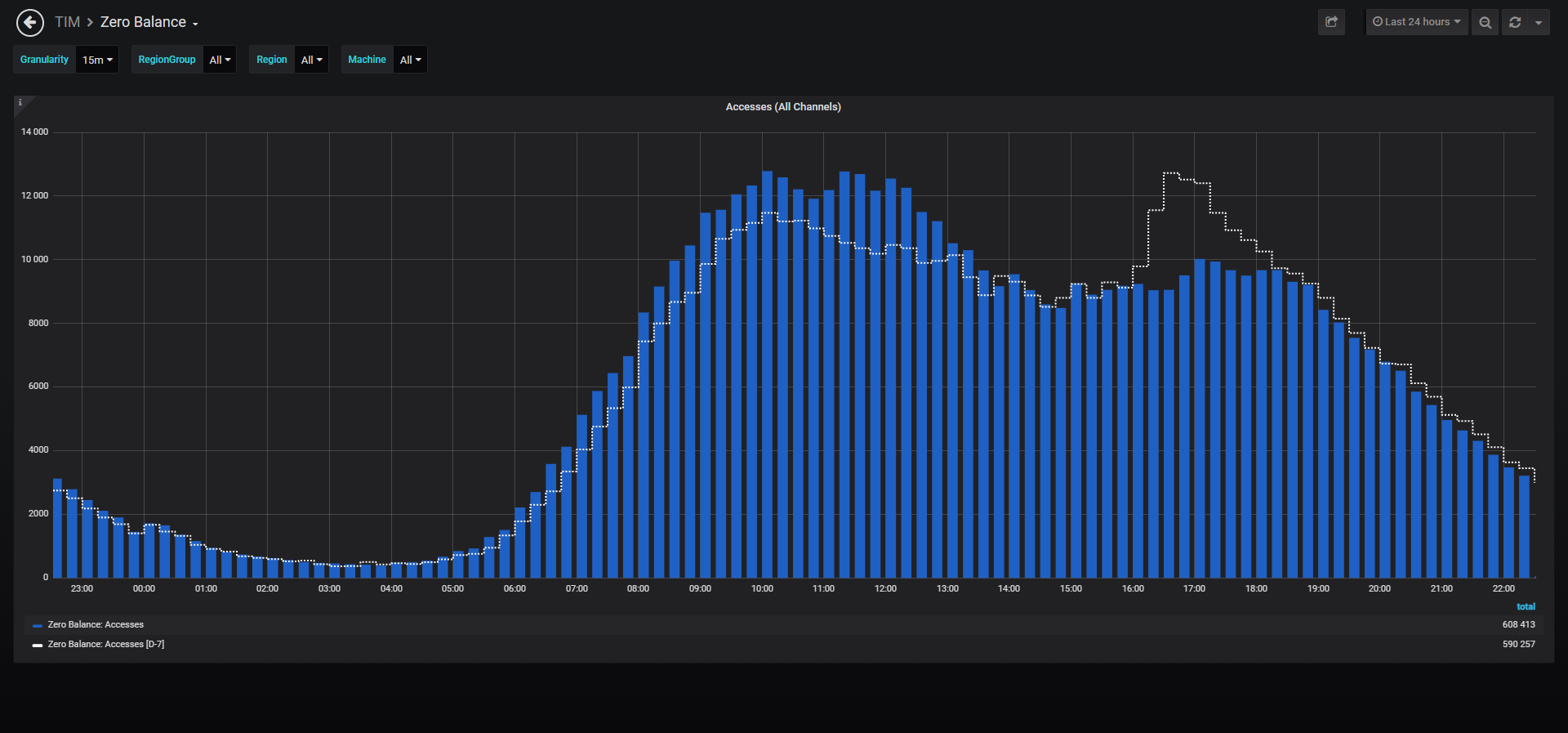Open the refresh interval dropdown caret
This screenshot has height=733, width=1568.
1539,22
